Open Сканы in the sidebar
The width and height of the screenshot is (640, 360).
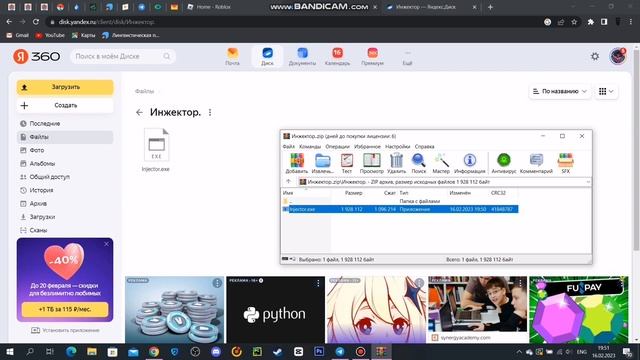click(65, 230)
